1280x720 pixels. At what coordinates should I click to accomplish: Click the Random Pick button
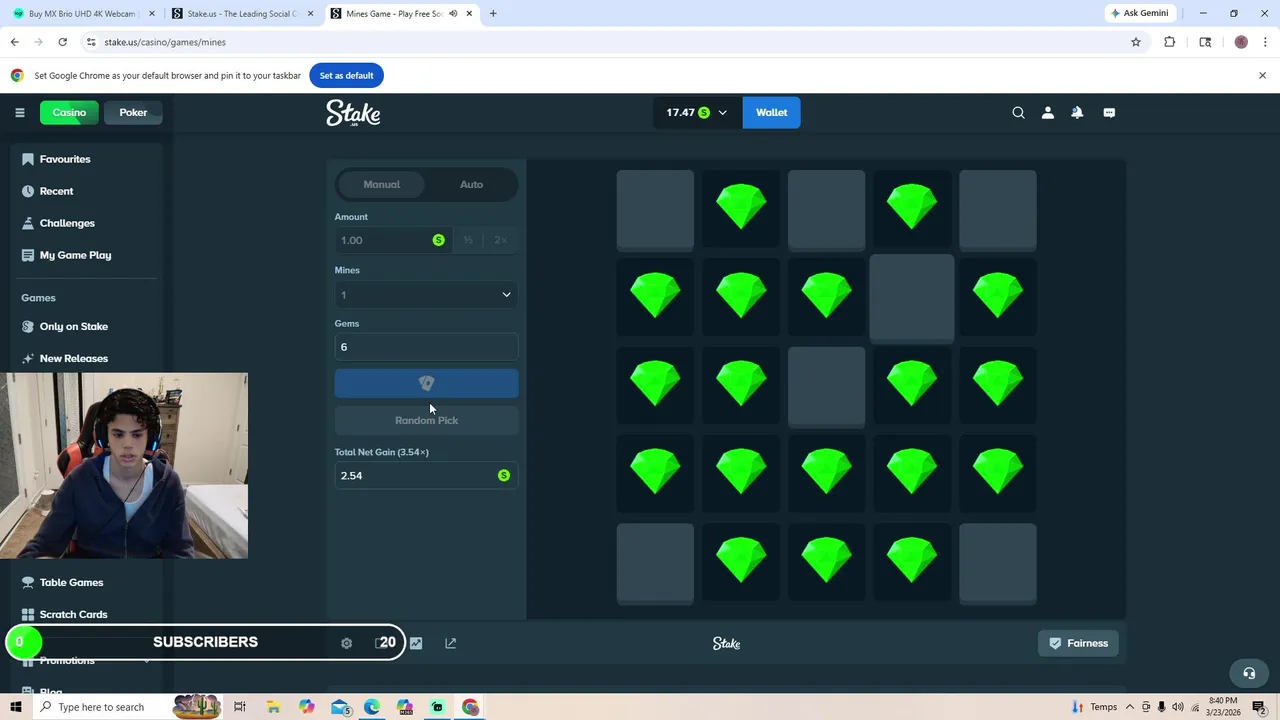coord(426,420)
